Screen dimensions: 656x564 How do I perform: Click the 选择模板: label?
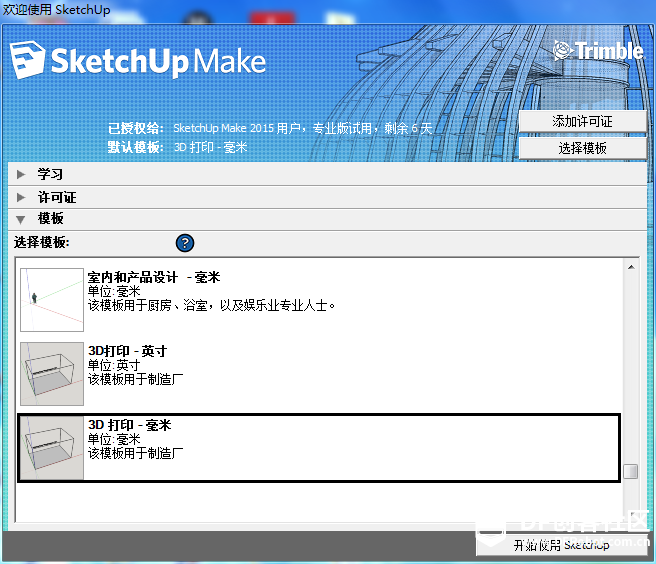(x=41, y=242)
